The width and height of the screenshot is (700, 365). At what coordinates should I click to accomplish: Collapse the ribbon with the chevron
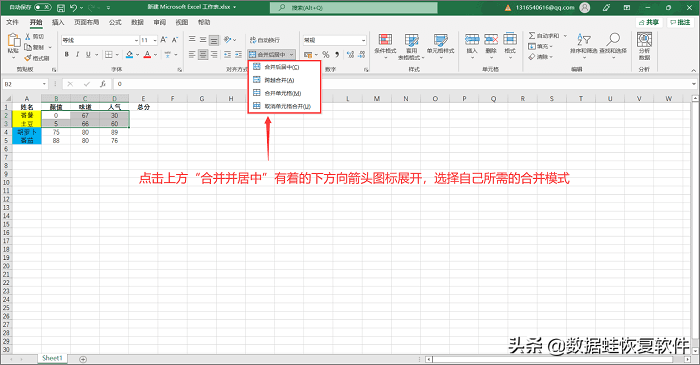pos(694,70)
